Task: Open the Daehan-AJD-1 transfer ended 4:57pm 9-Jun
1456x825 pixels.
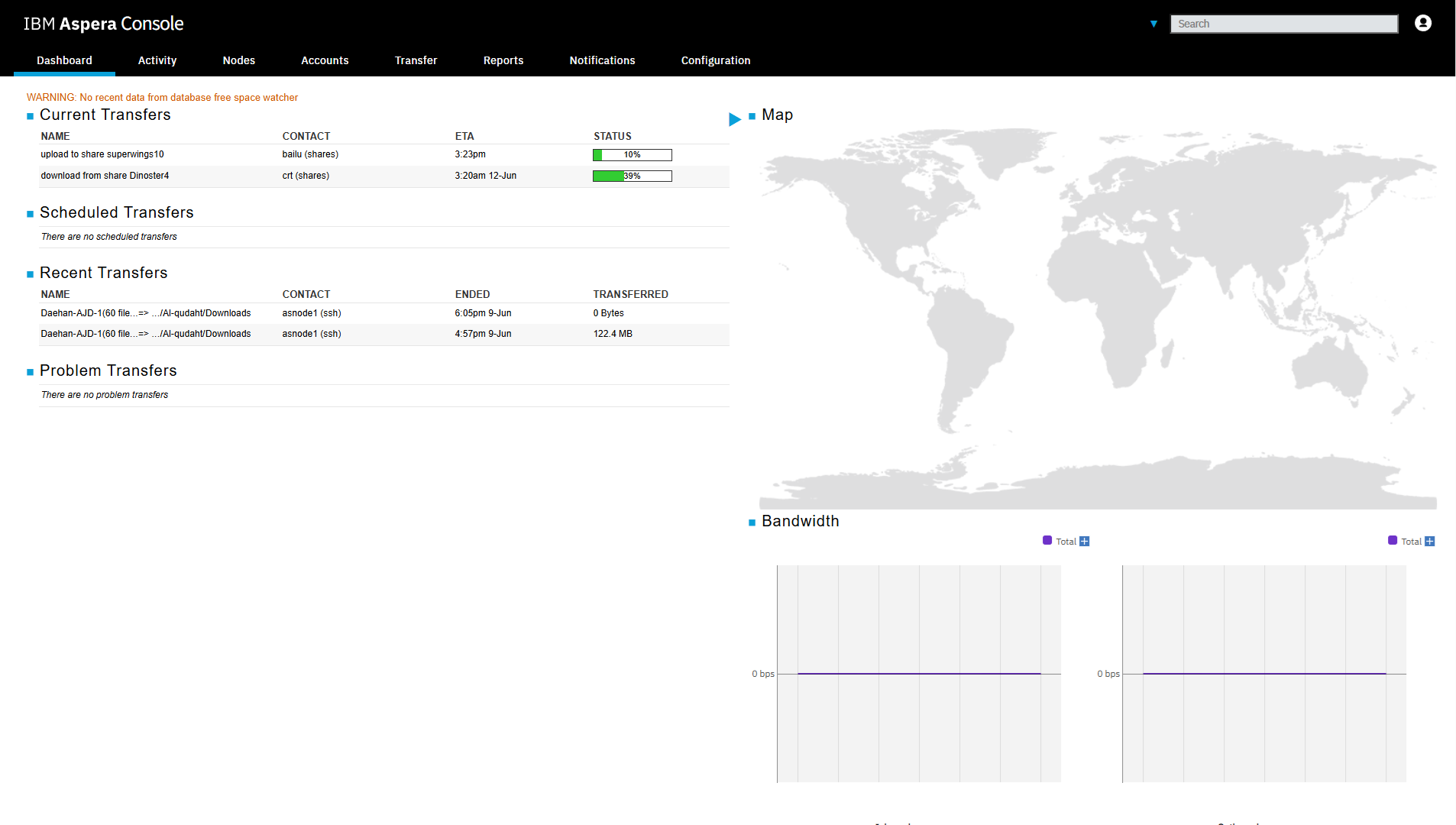Action: click(146, 334)
